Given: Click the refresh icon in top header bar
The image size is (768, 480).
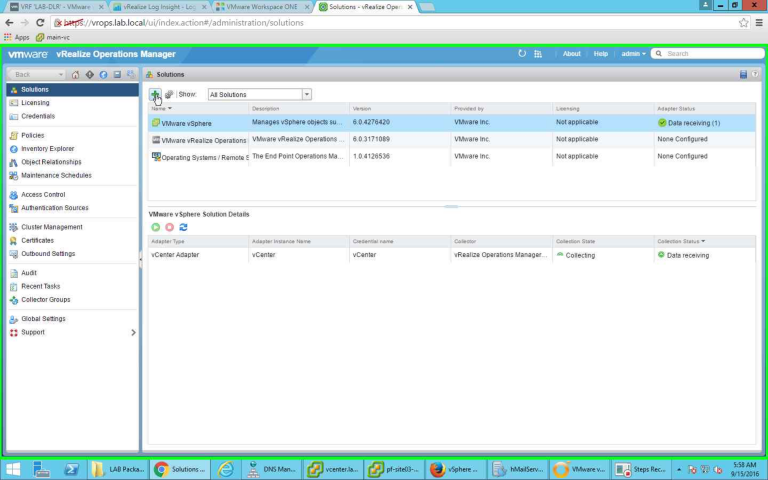Looking at the screenshot, I should coord(522,53).
